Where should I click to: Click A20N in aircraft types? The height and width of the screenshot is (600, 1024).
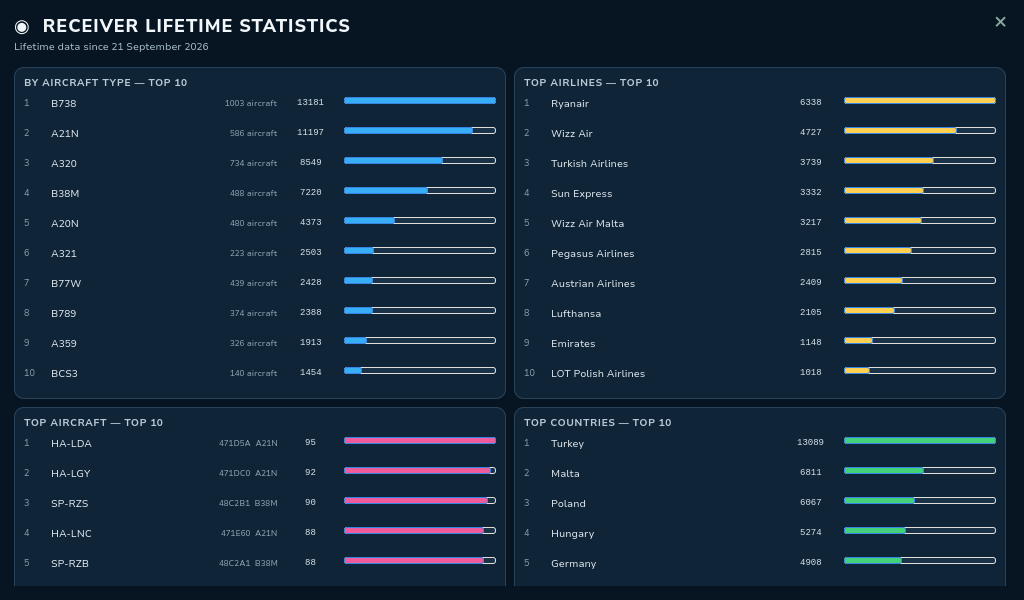[x=65, y=223]
